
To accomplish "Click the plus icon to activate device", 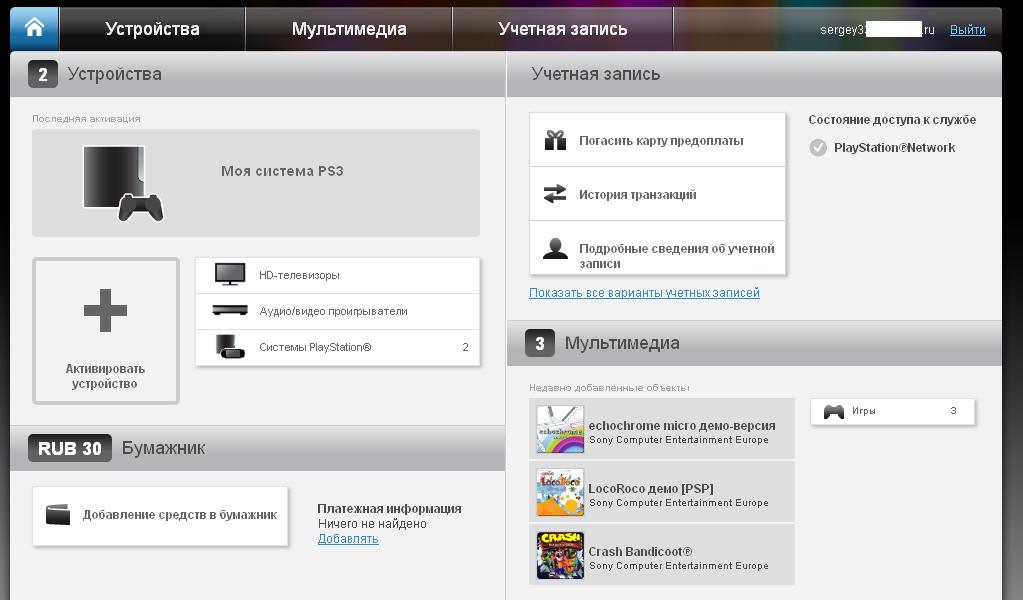I will point(105,310).
